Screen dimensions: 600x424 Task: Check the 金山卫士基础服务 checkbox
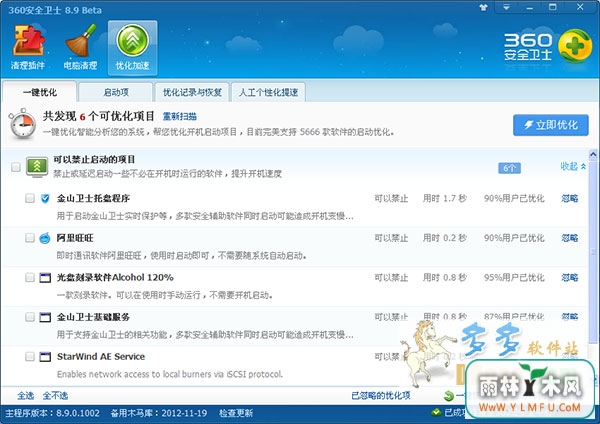click(30, 317)
